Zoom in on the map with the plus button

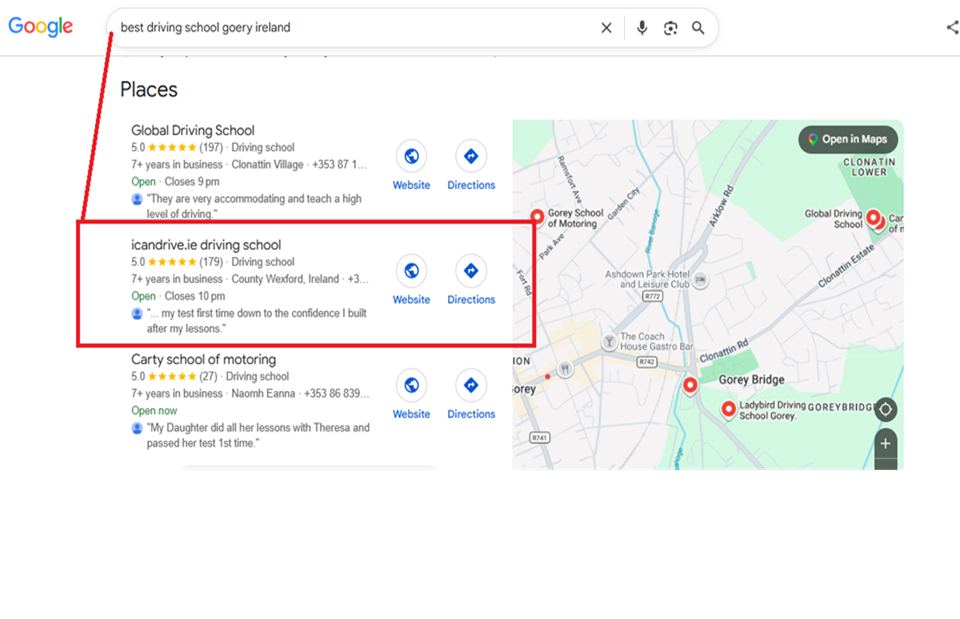point(885,443)
